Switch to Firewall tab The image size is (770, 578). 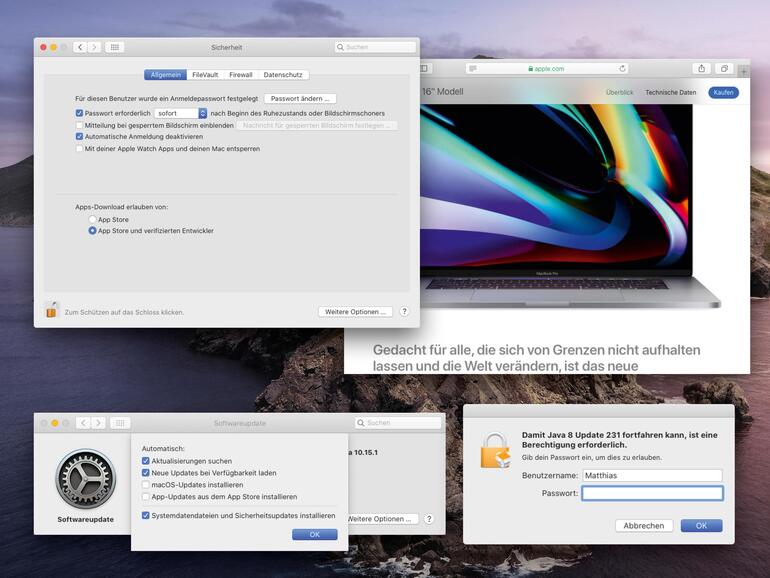(241, 75)
